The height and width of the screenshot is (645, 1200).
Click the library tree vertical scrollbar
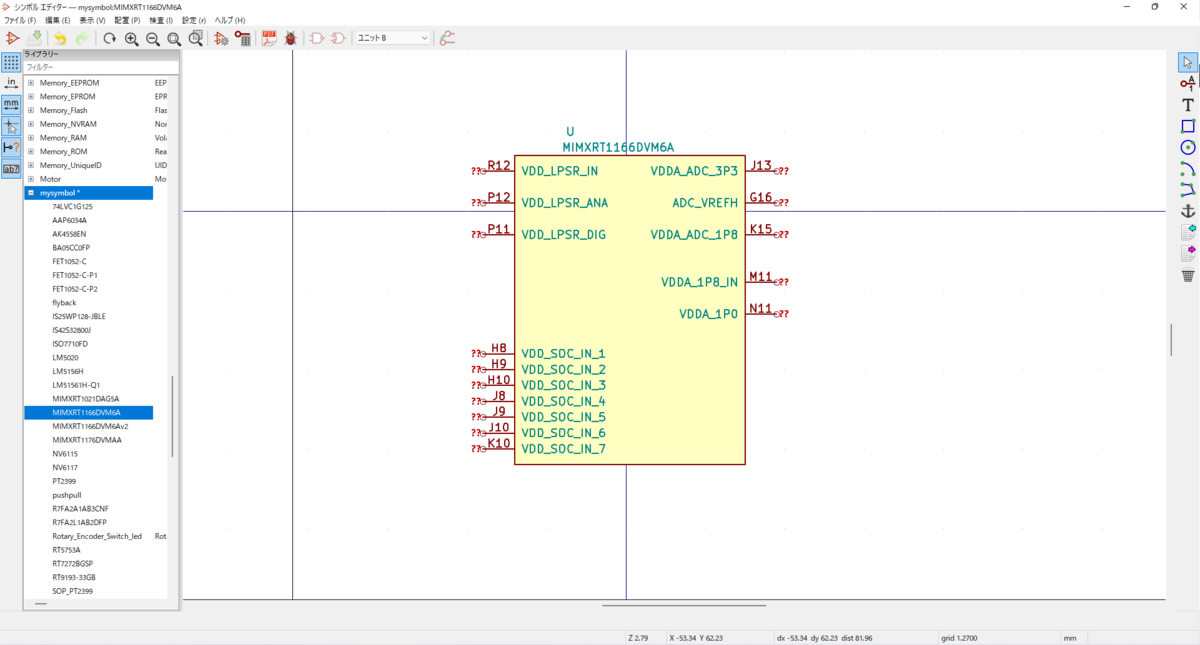tap(173, 417)
